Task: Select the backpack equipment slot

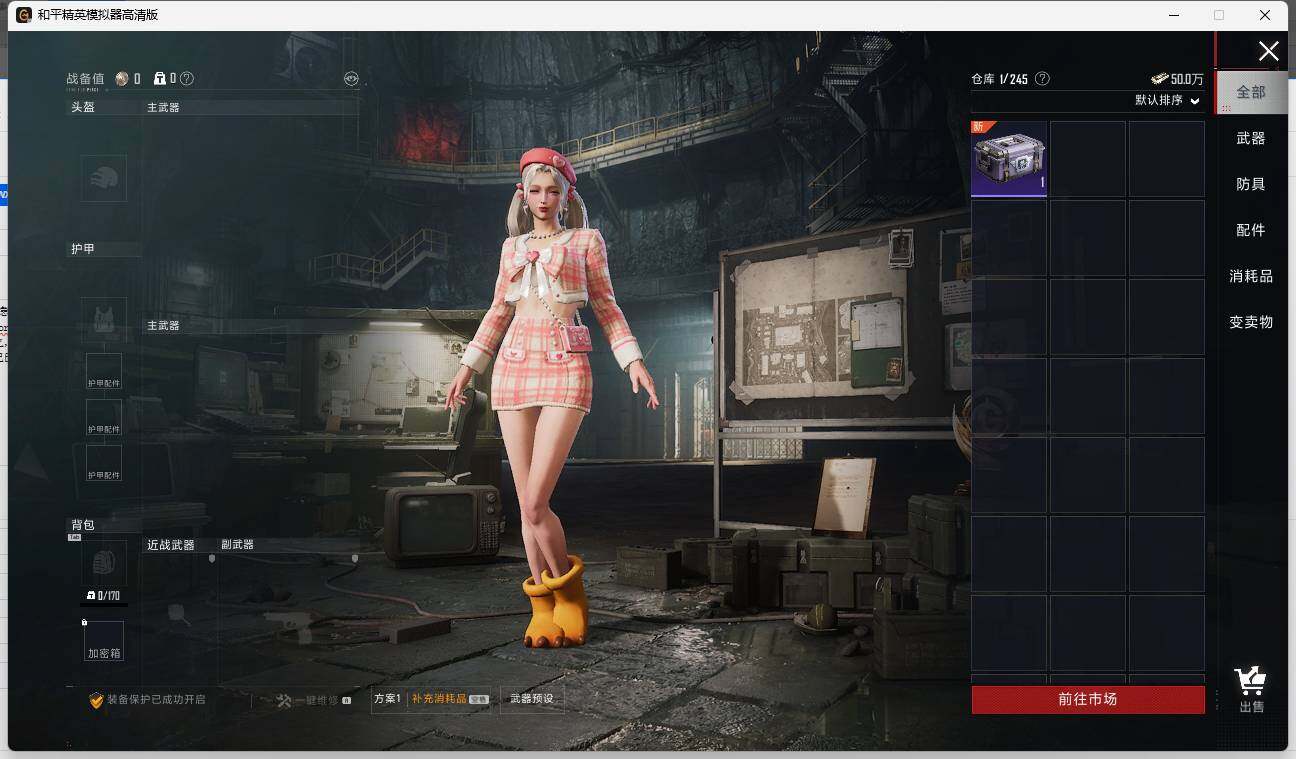Action: click(x=104, y=563)
